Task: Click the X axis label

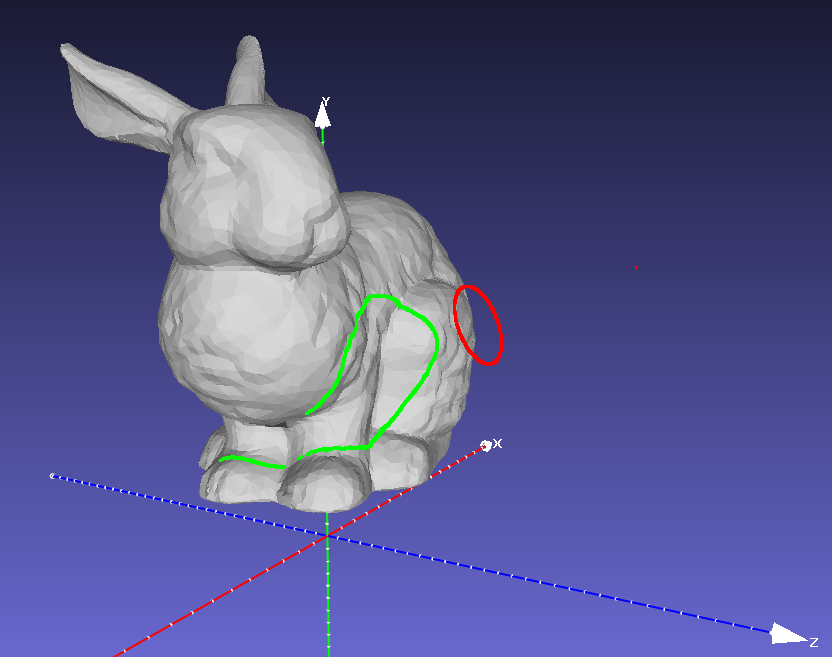Action: 497,443
